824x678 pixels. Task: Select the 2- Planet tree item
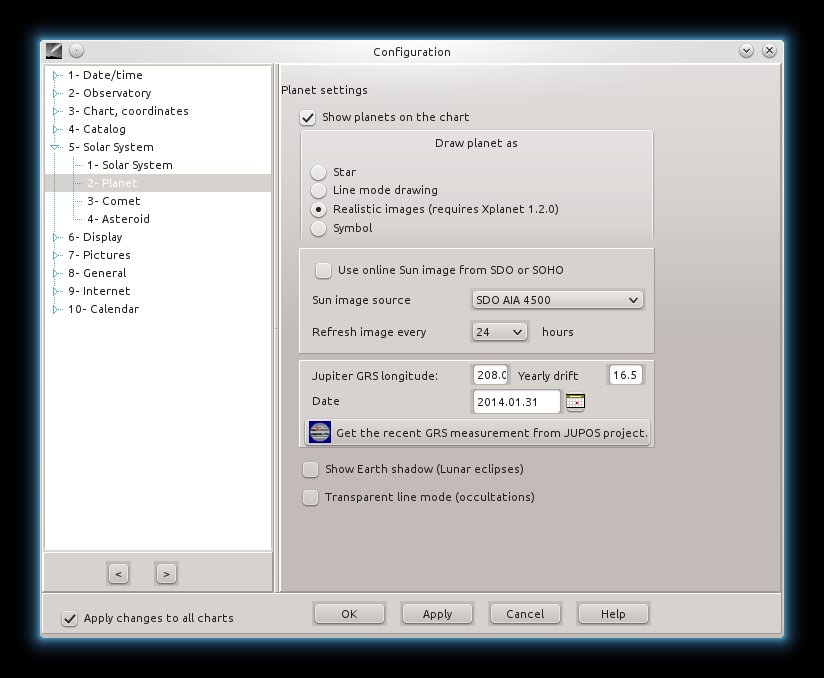click(x=112, y=183)
